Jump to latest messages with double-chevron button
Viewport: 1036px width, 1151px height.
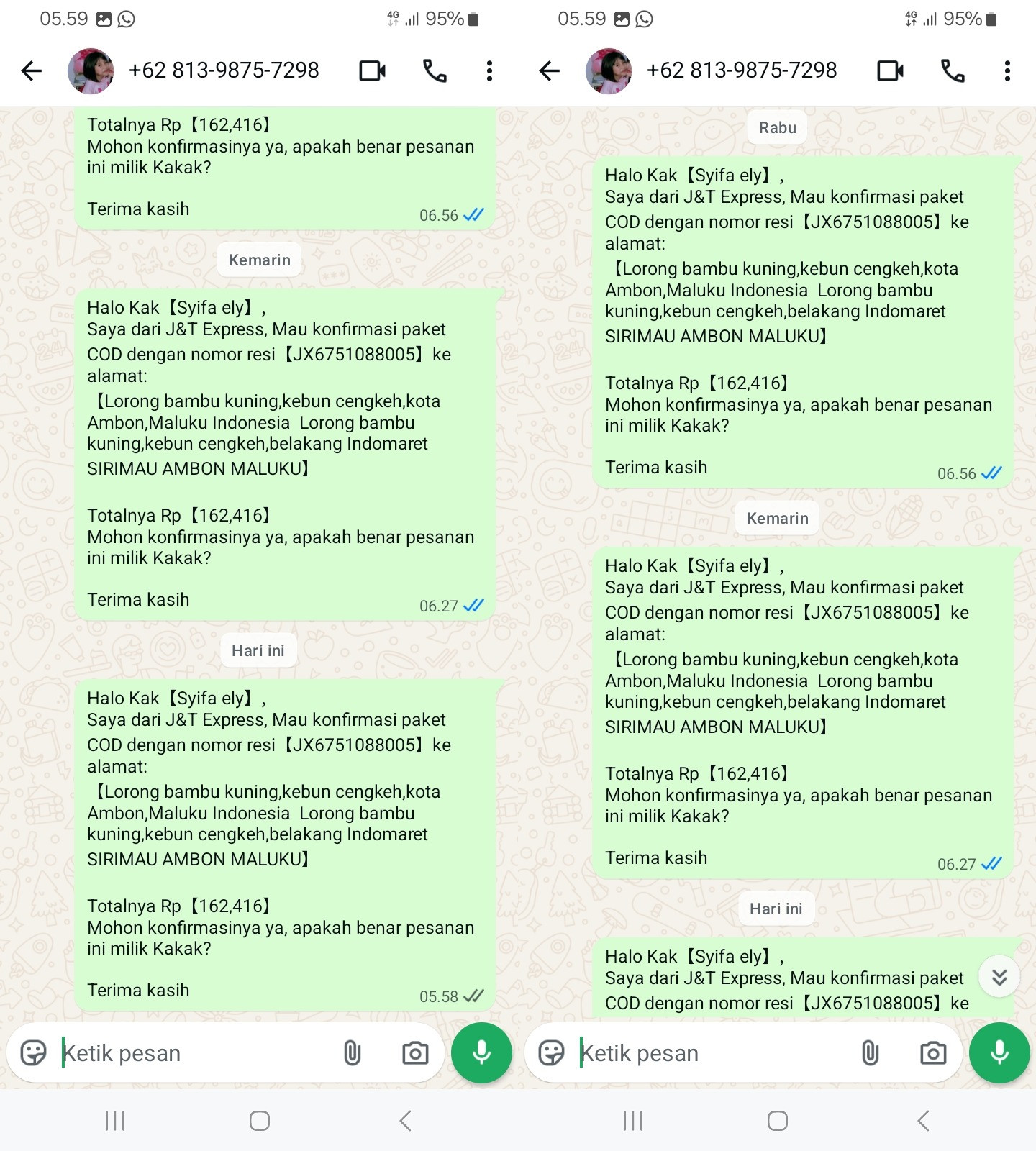[999, 976]
